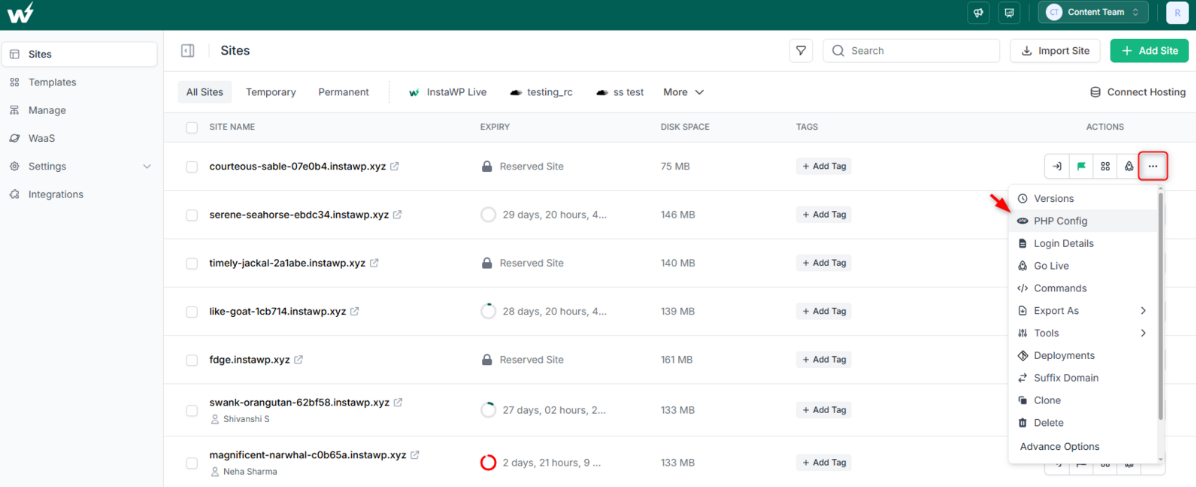Click the green flag icon for courteous-sable
Viewport: 1196px width, 487px height.
coord(1081,166)
